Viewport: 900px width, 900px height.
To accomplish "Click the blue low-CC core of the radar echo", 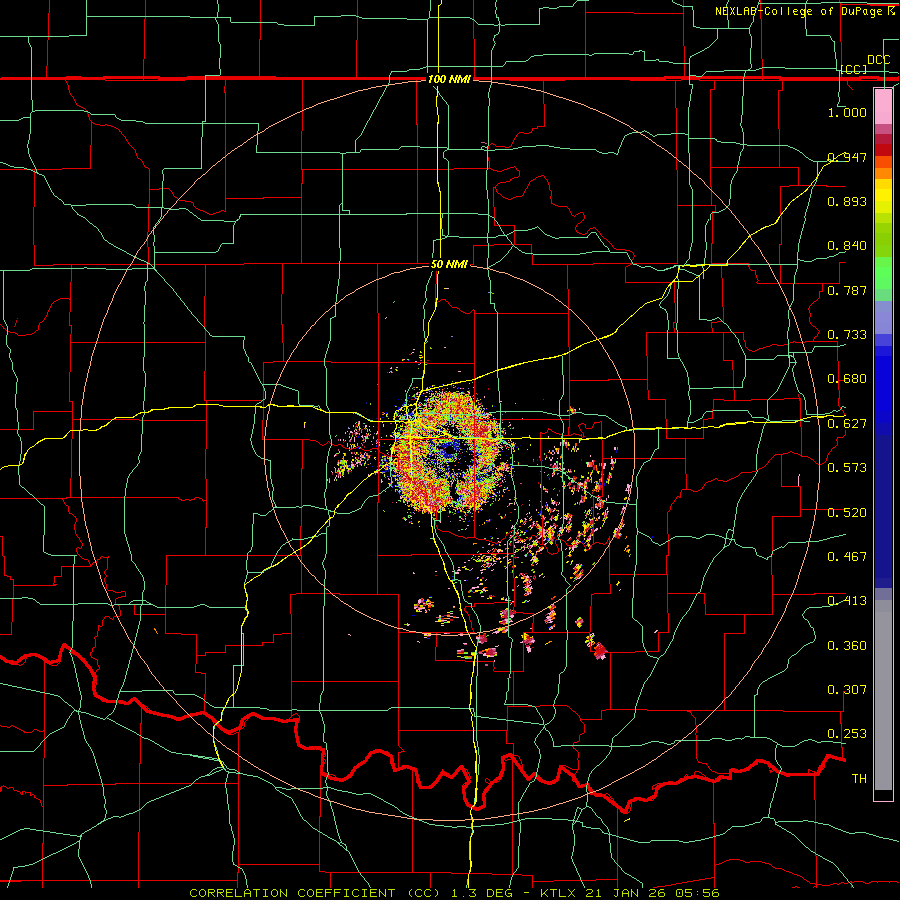I will point(448,452).
